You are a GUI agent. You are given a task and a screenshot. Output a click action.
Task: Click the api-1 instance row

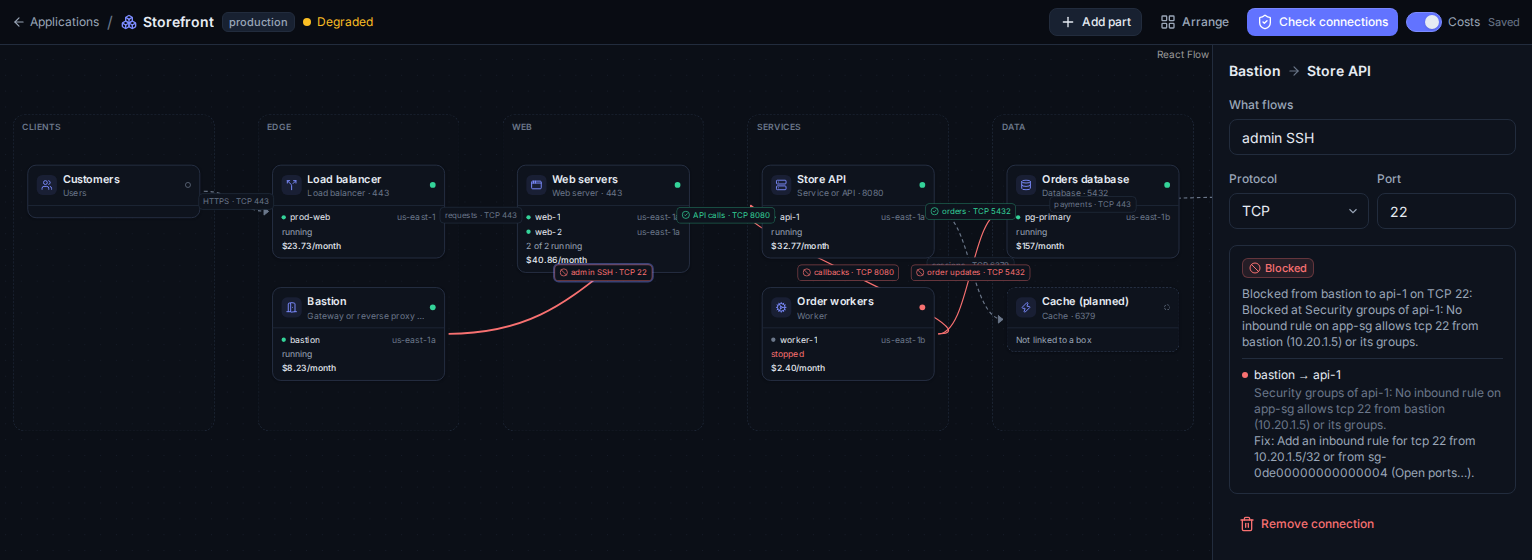tap(848, 216)
